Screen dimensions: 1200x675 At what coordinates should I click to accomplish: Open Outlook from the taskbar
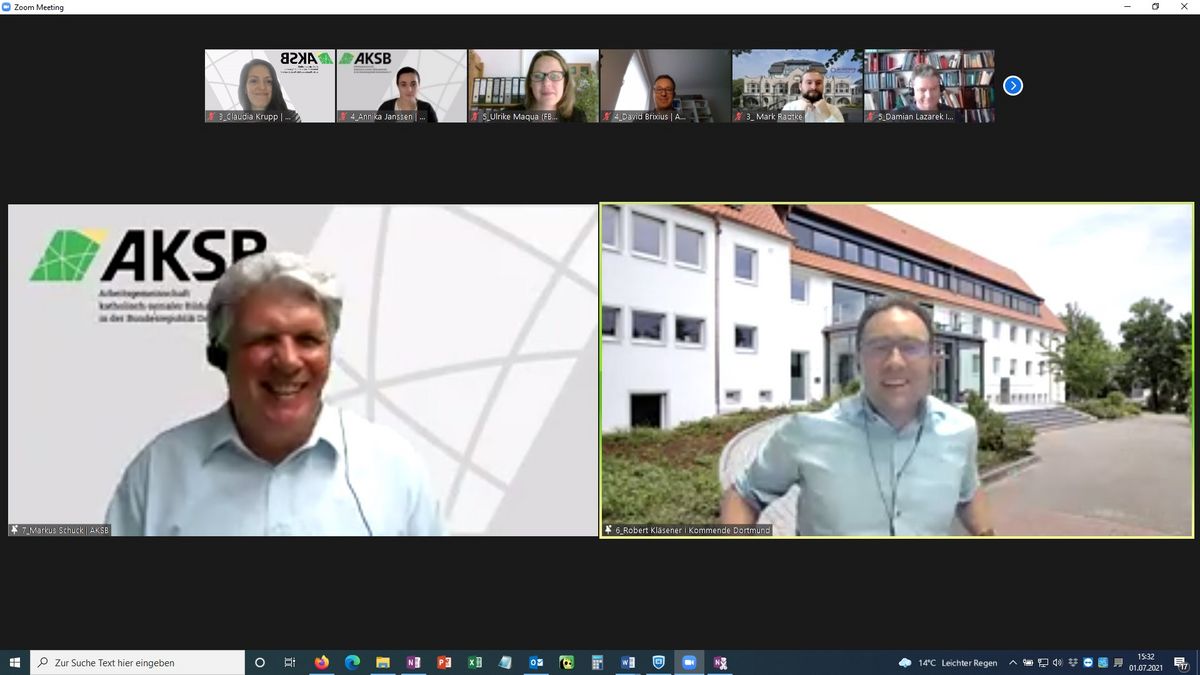tap(536, 662)
